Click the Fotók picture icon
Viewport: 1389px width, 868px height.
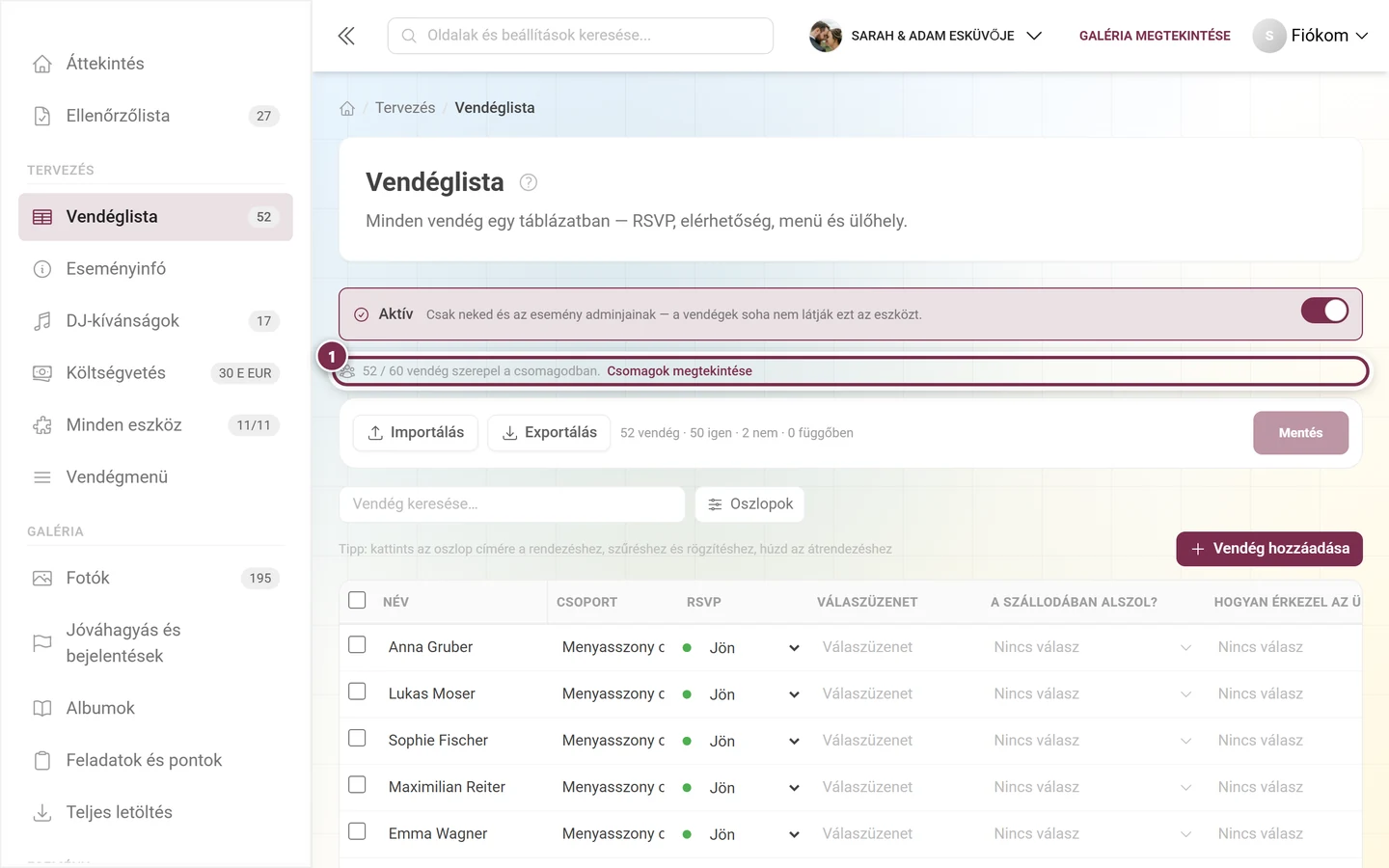click(42, 579)
